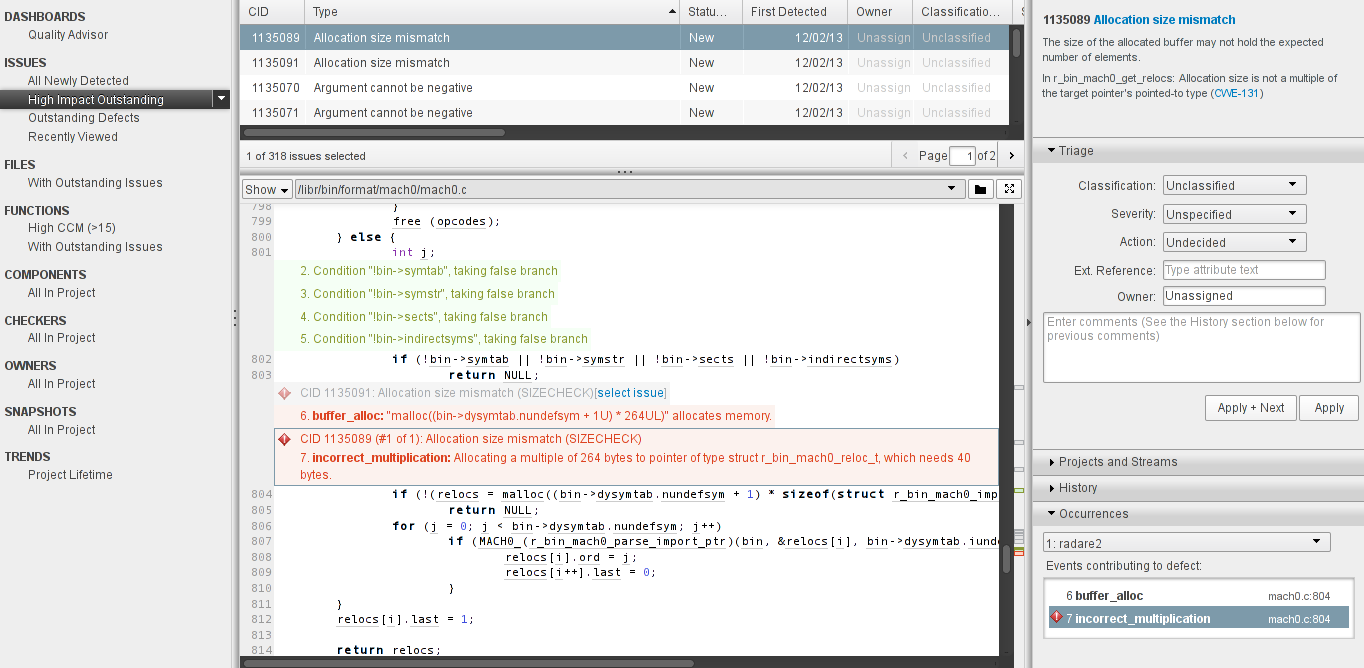Expand the source code view to full screen
This screenshot has height=668, width=1364.
pos(1008,188)
